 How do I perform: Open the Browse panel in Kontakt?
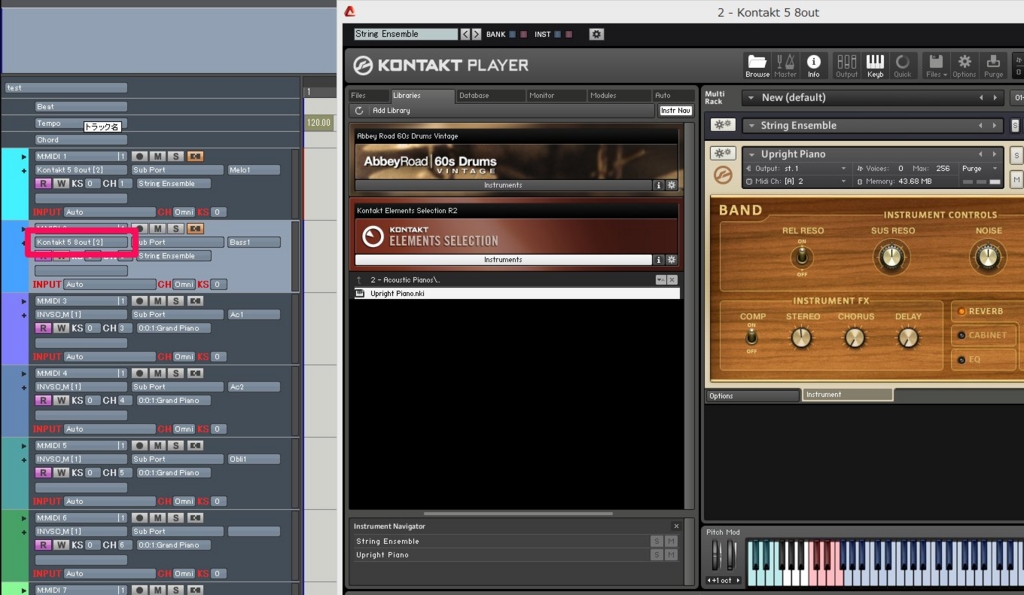click(x=757, y=65)
